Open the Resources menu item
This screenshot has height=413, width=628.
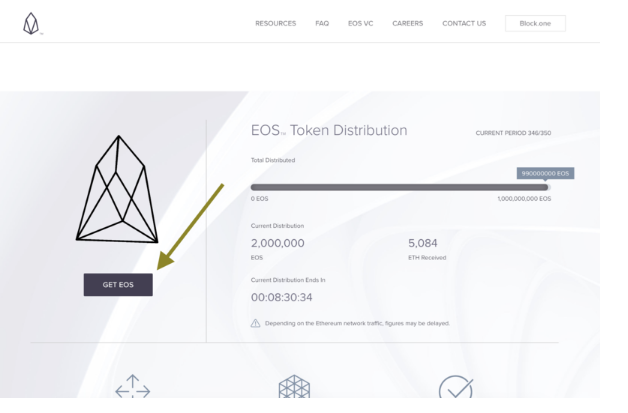(275, 23)
